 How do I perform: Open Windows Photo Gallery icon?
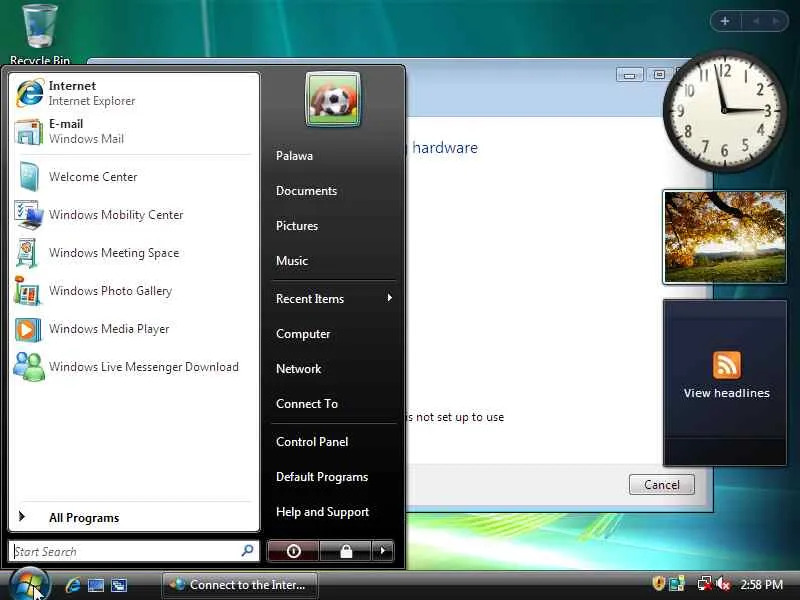point(28,291)
